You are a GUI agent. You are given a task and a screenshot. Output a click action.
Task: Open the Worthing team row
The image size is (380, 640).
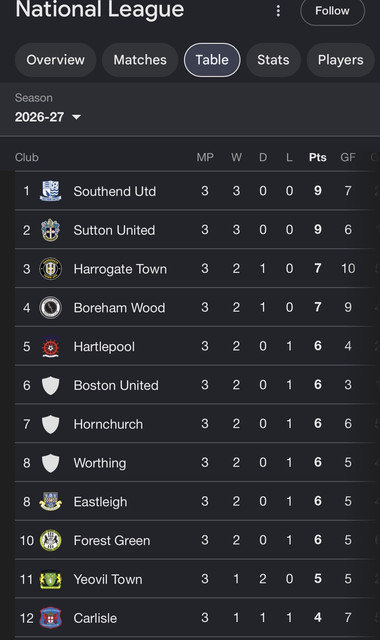(197, 463)
